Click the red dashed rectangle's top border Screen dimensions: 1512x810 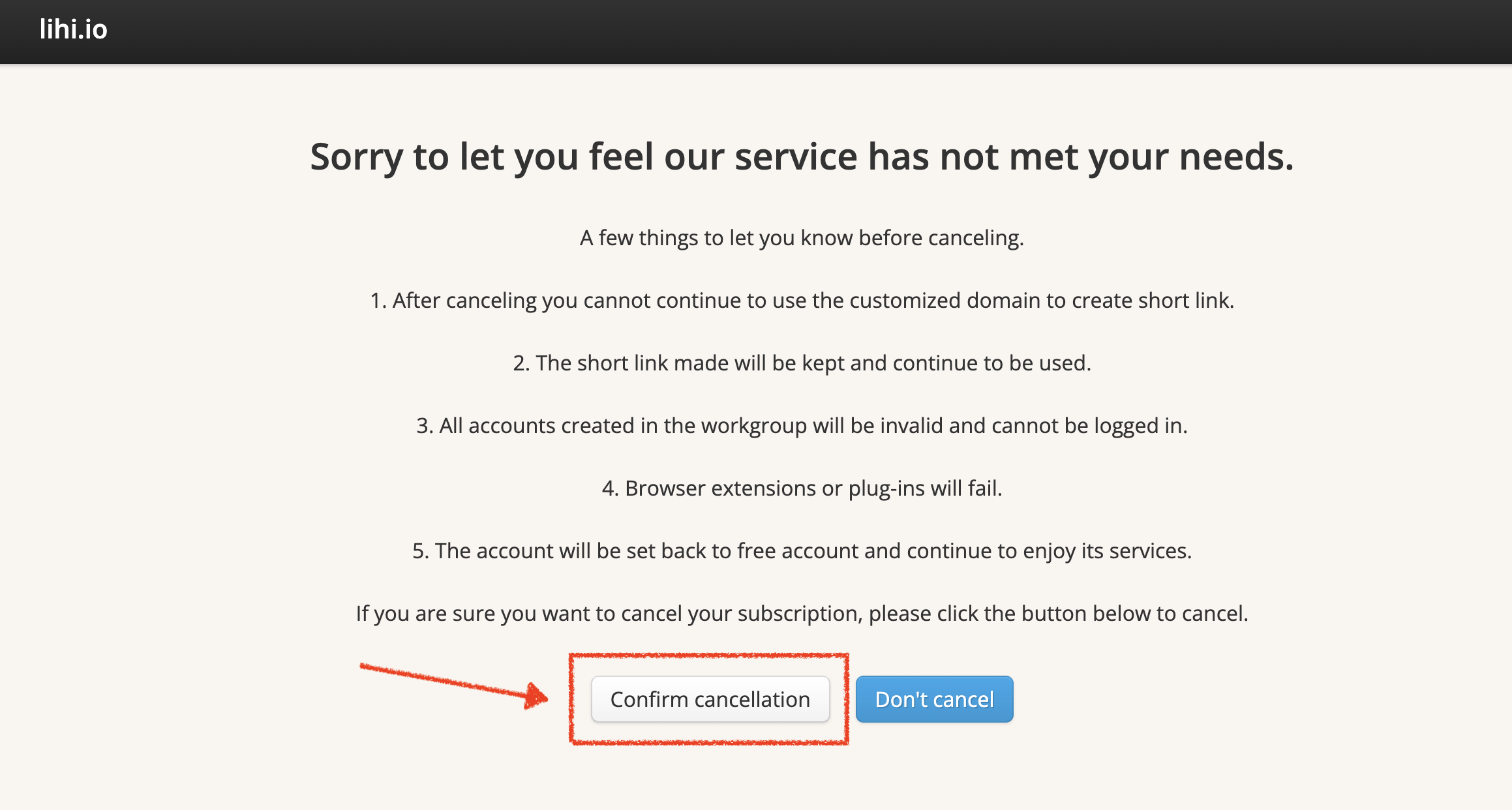pyautogui.click(x=708, y=655)
